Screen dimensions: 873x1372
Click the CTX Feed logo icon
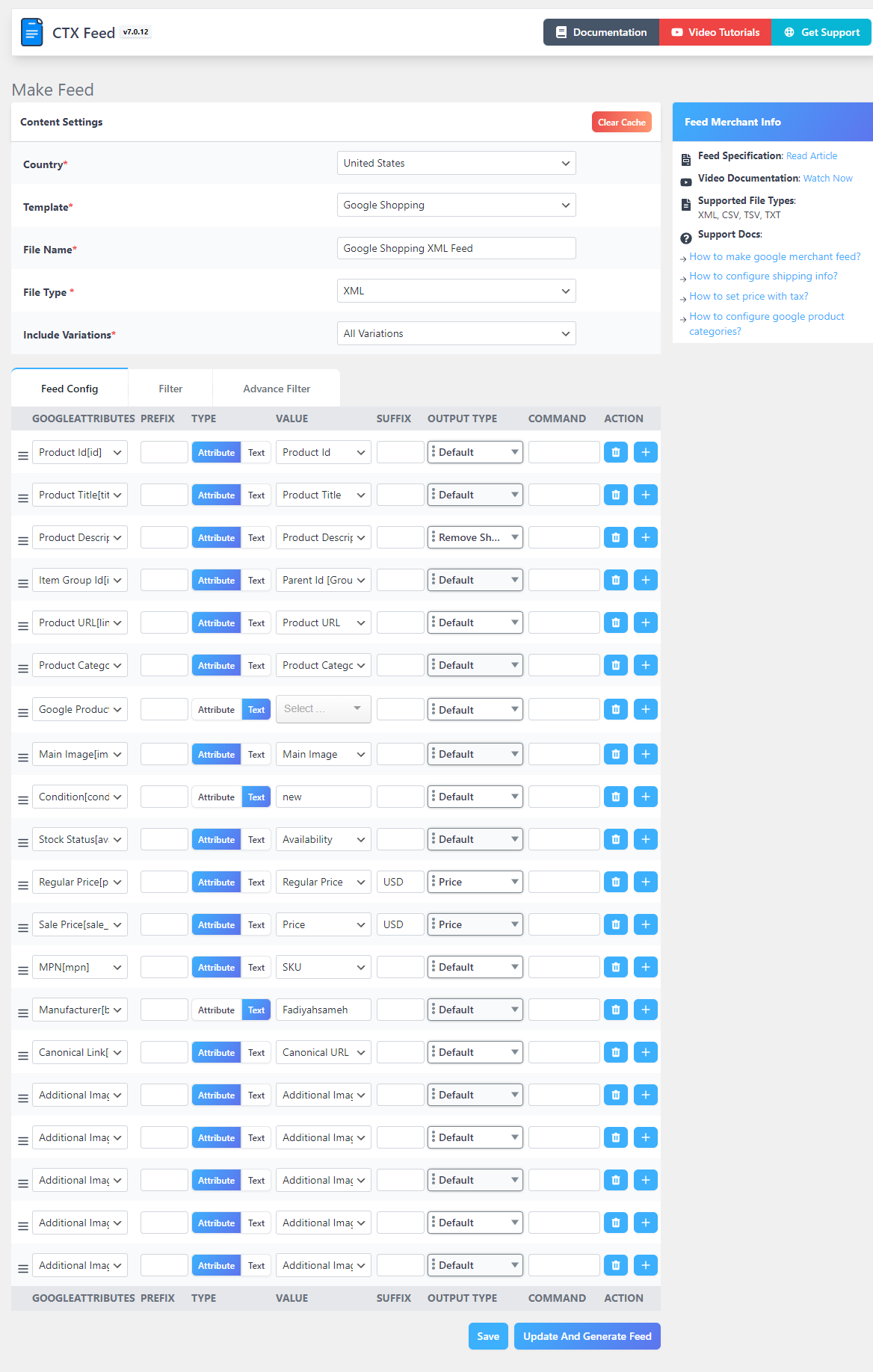pos(31,33)
